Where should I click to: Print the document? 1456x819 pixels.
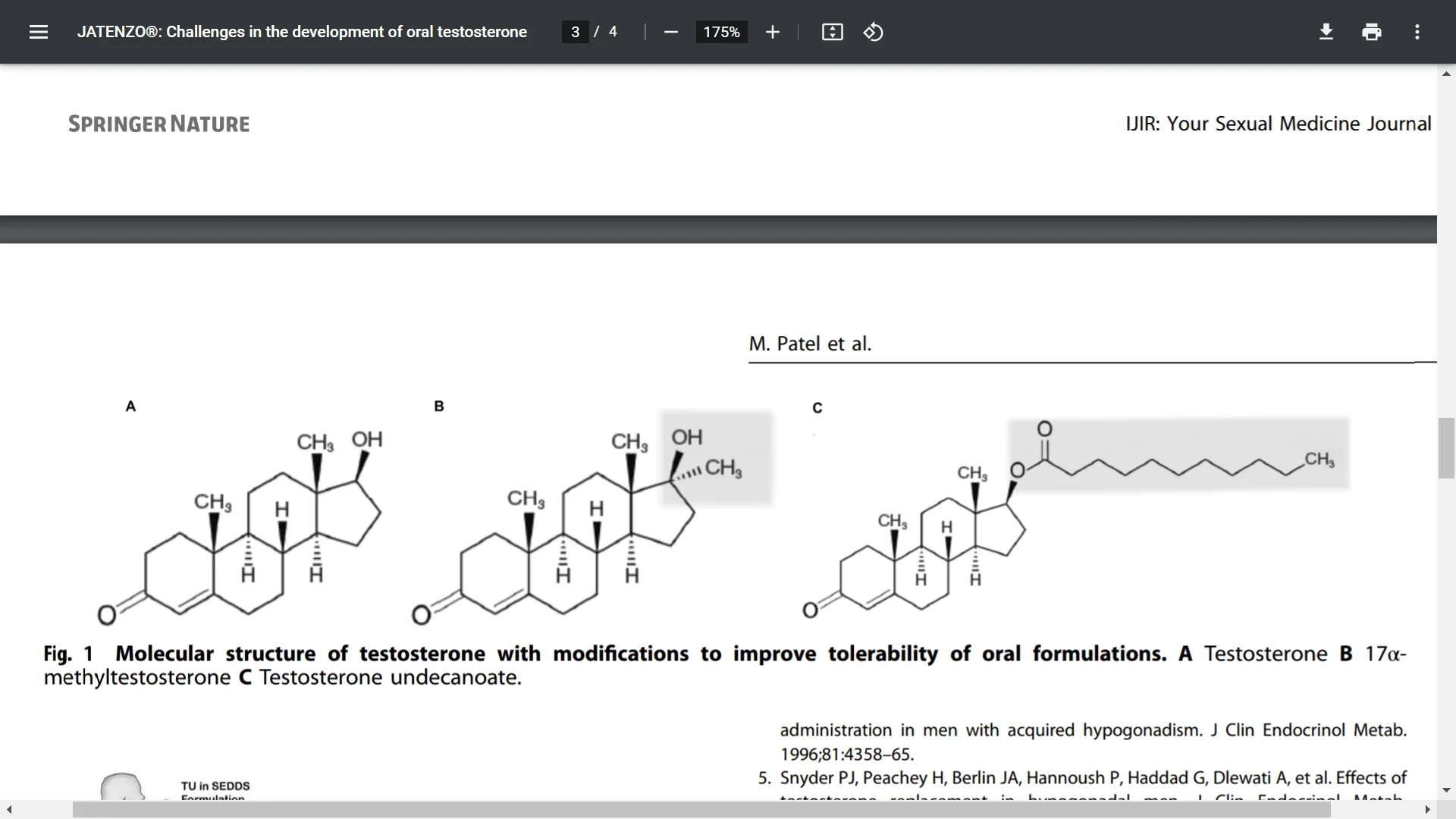[x=1371, y=32]
